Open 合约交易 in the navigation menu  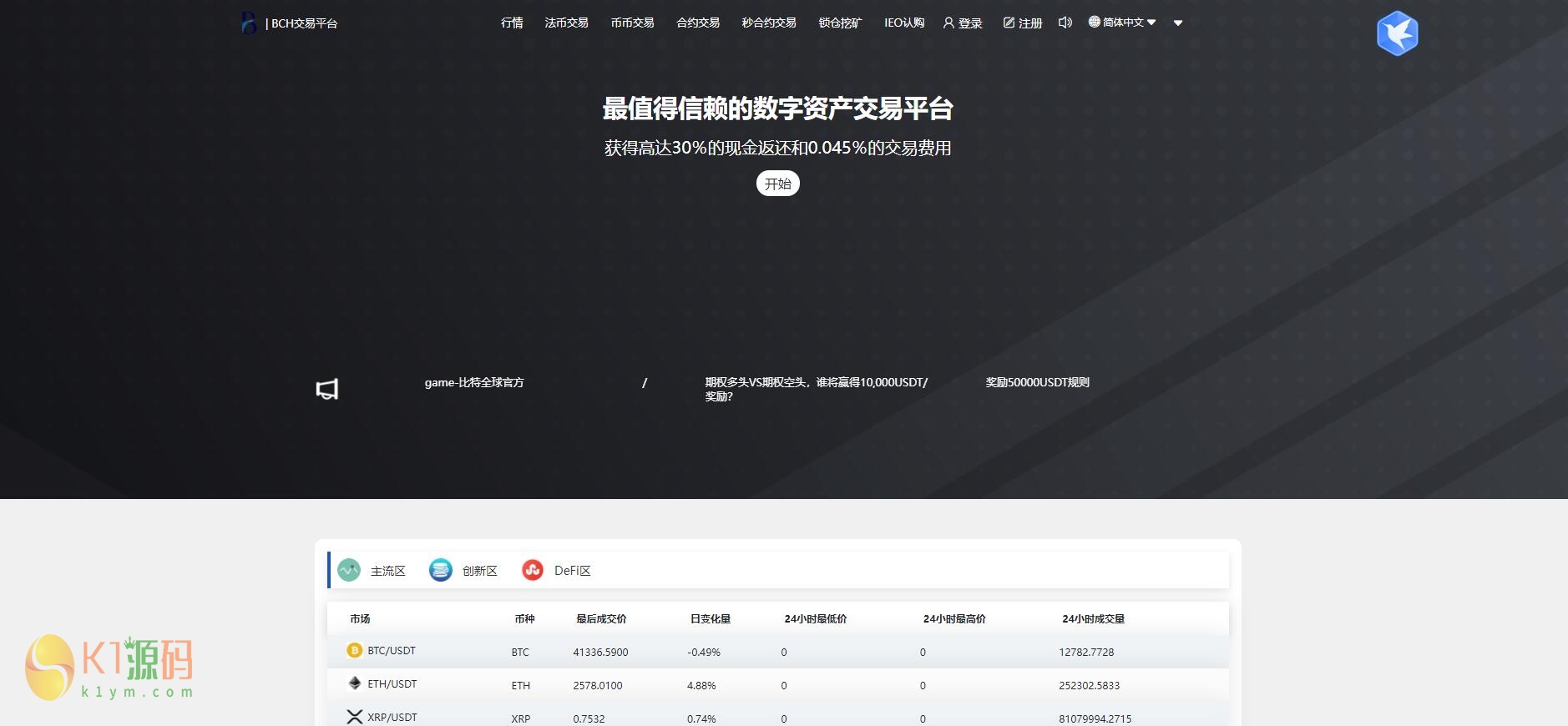pos(698,23)
